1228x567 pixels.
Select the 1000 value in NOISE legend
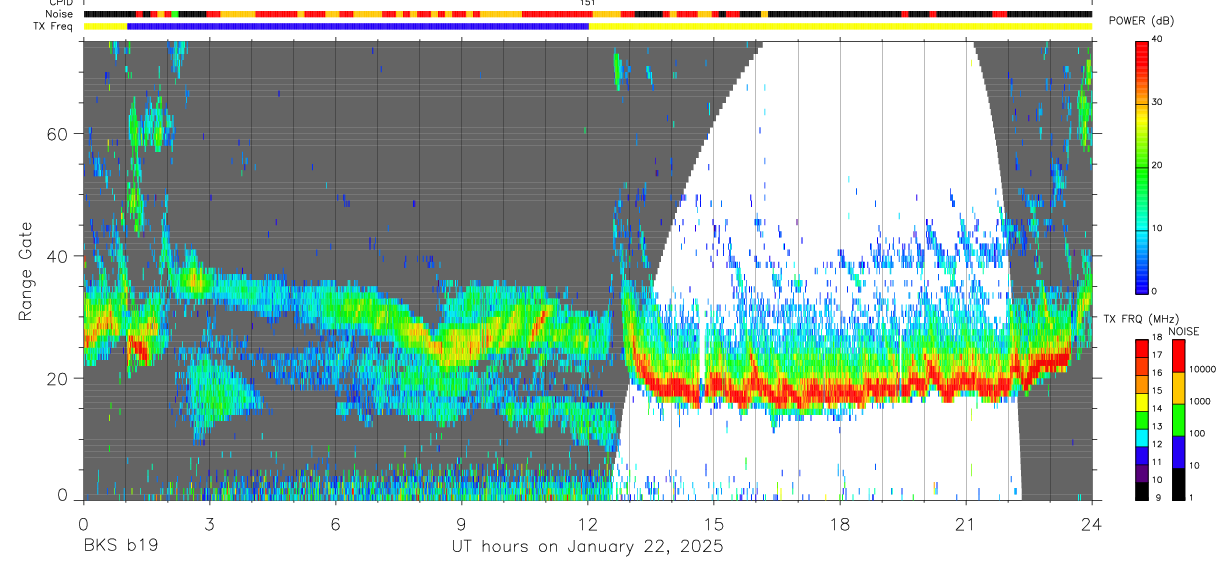click(1199, 401)
